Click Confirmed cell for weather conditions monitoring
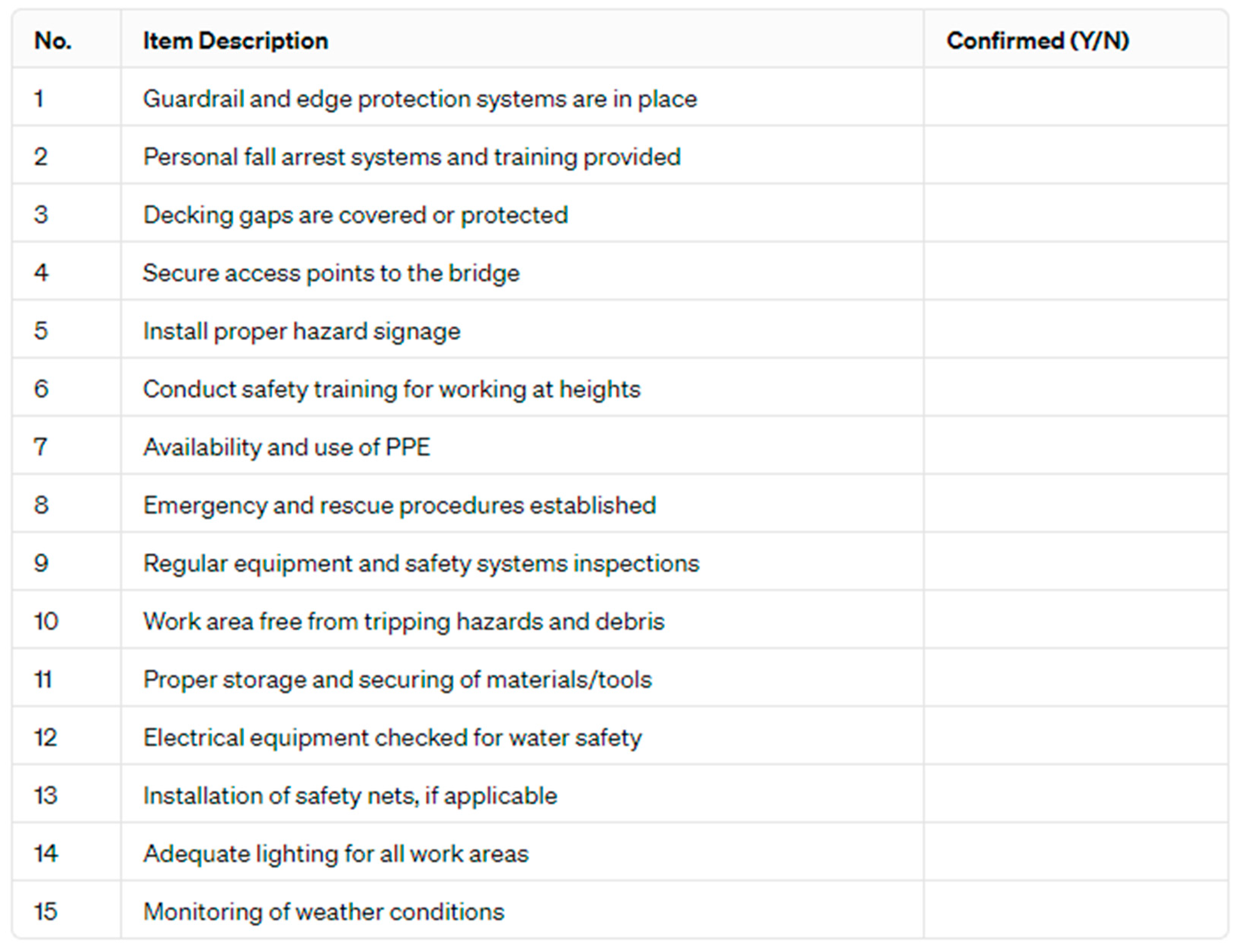This screenshot has height=952, width=1240. pos(1075,911)
